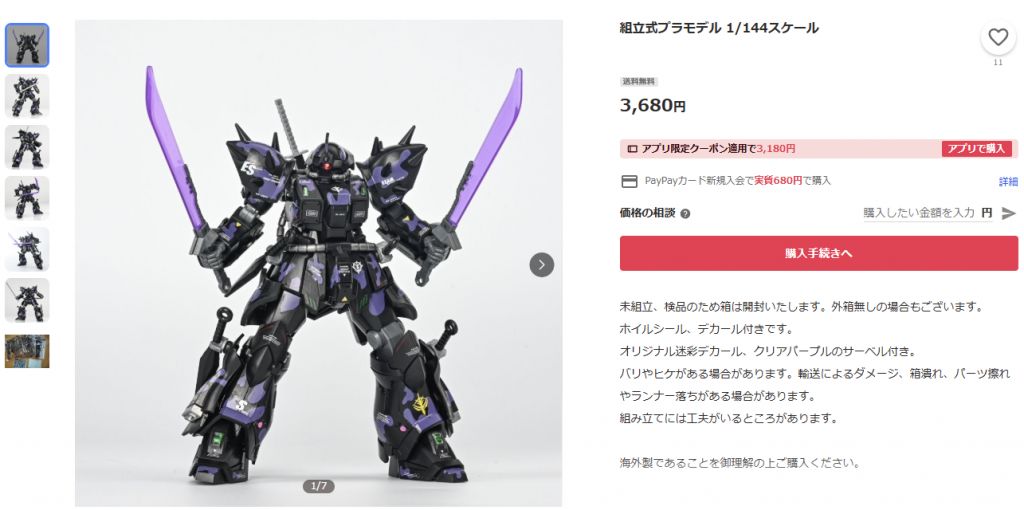Select the fourth product thumbnail
Screen dimensions: 1024x510
click(27, 198)
